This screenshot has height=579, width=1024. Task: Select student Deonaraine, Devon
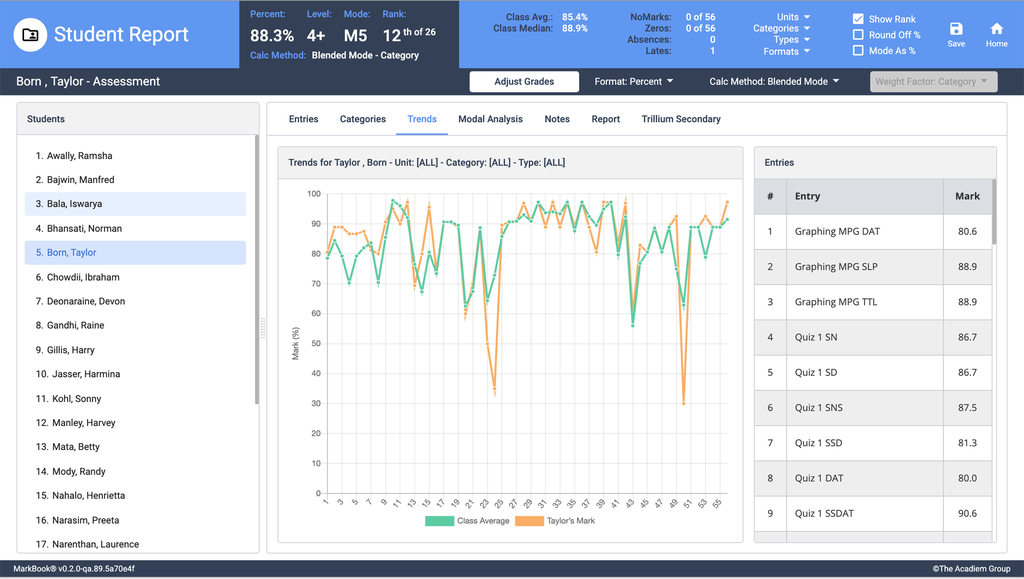tap(135, 301)
